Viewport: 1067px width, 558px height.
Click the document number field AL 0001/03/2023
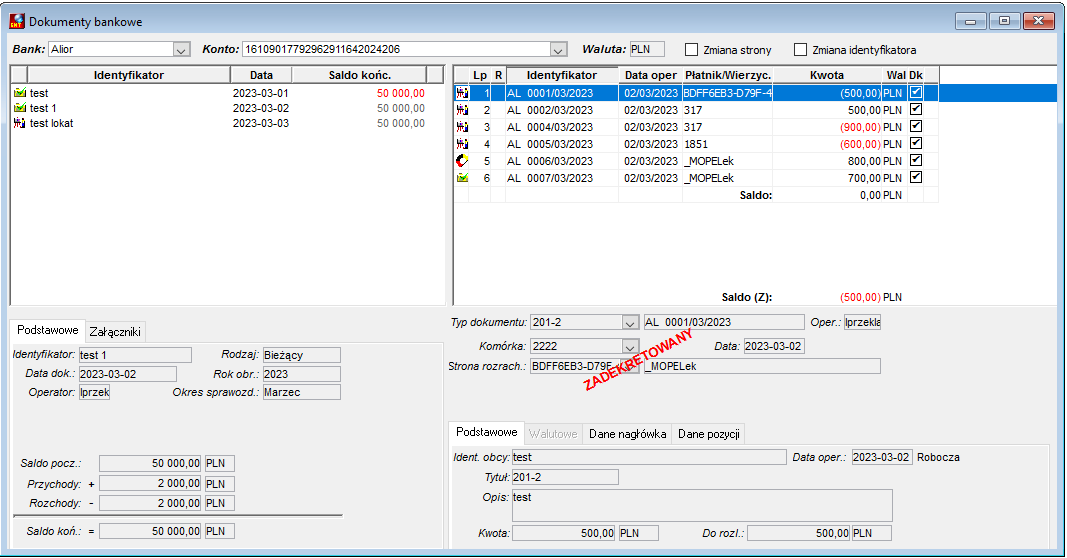coord(724,323)
